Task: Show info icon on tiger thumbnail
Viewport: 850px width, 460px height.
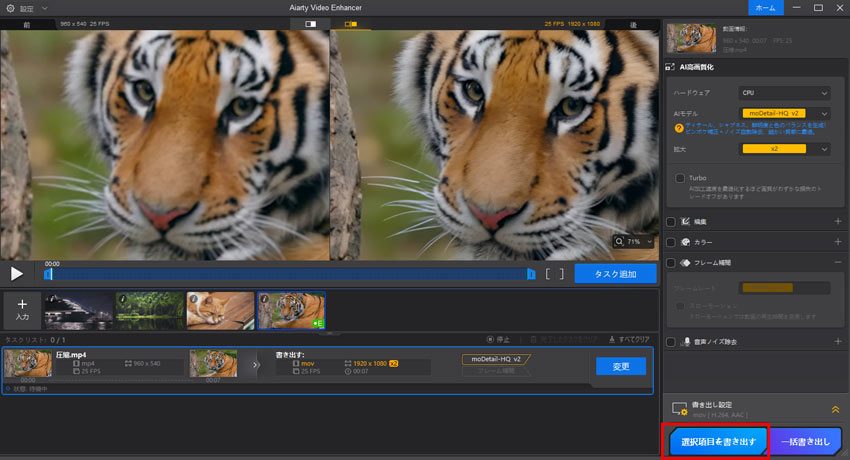Action: (x=265, y=299)
